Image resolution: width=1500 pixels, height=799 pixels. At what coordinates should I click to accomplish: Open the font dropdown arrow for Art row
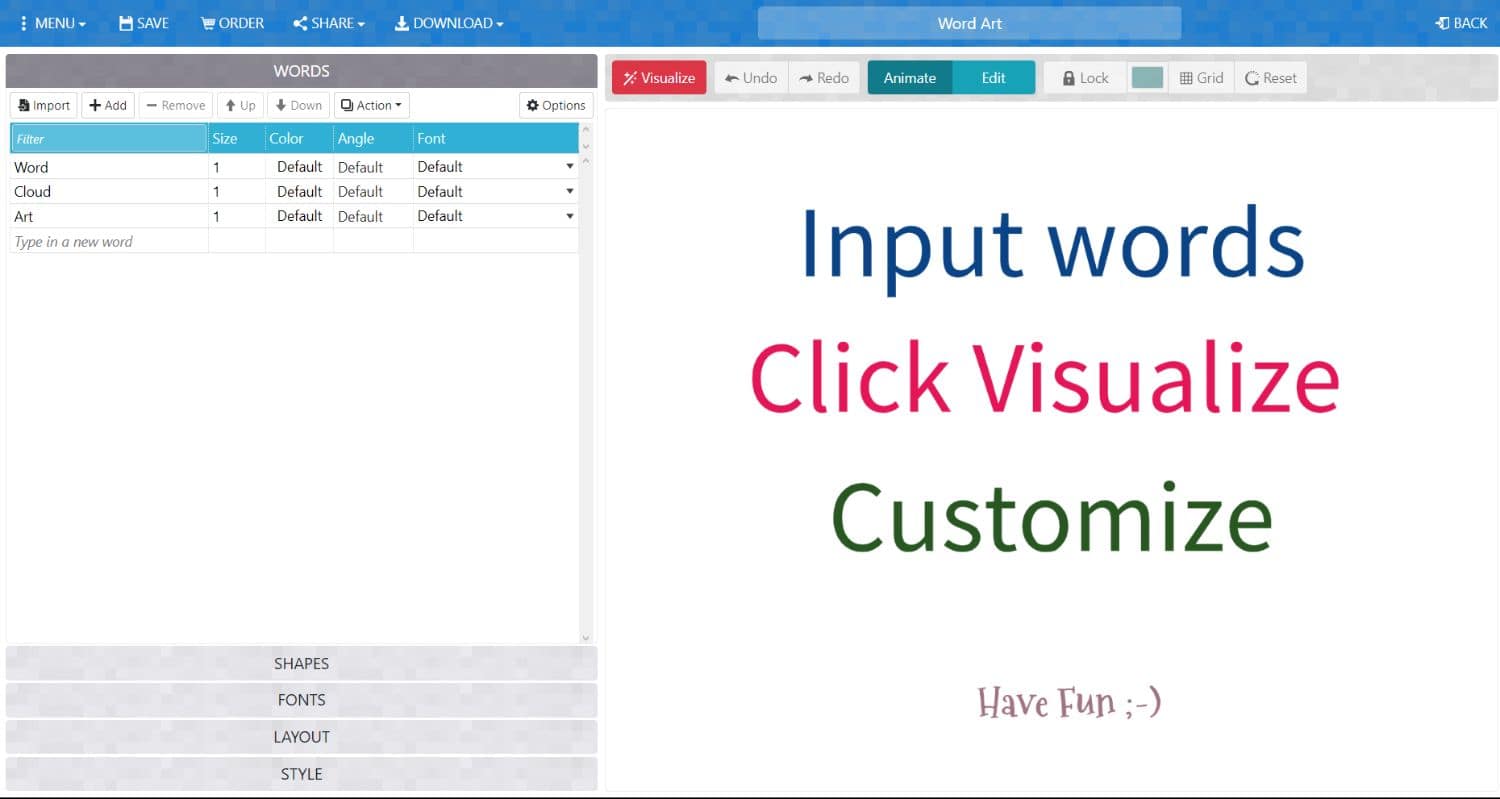tap(570, 216)
